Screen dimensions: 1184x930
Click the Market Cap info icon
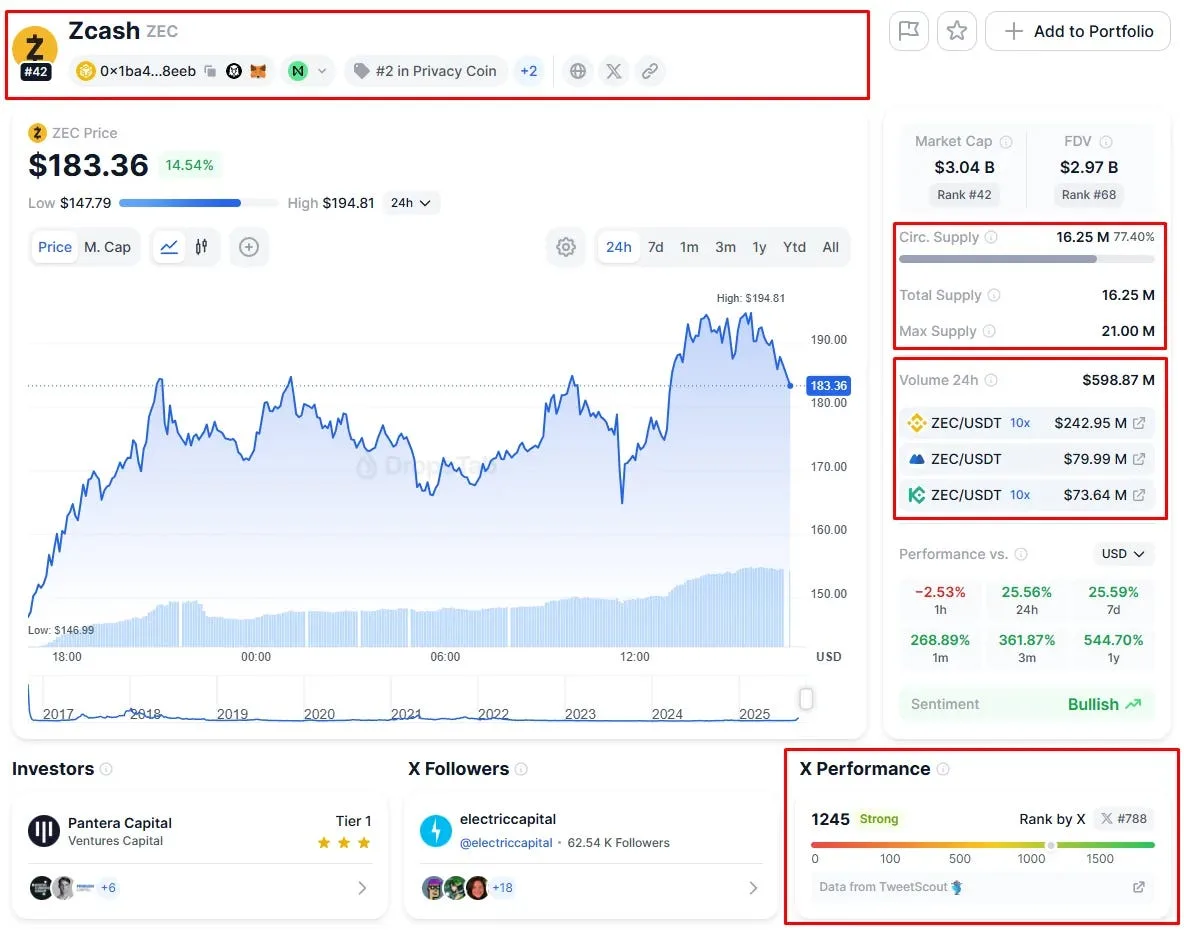coord(1006,142)
